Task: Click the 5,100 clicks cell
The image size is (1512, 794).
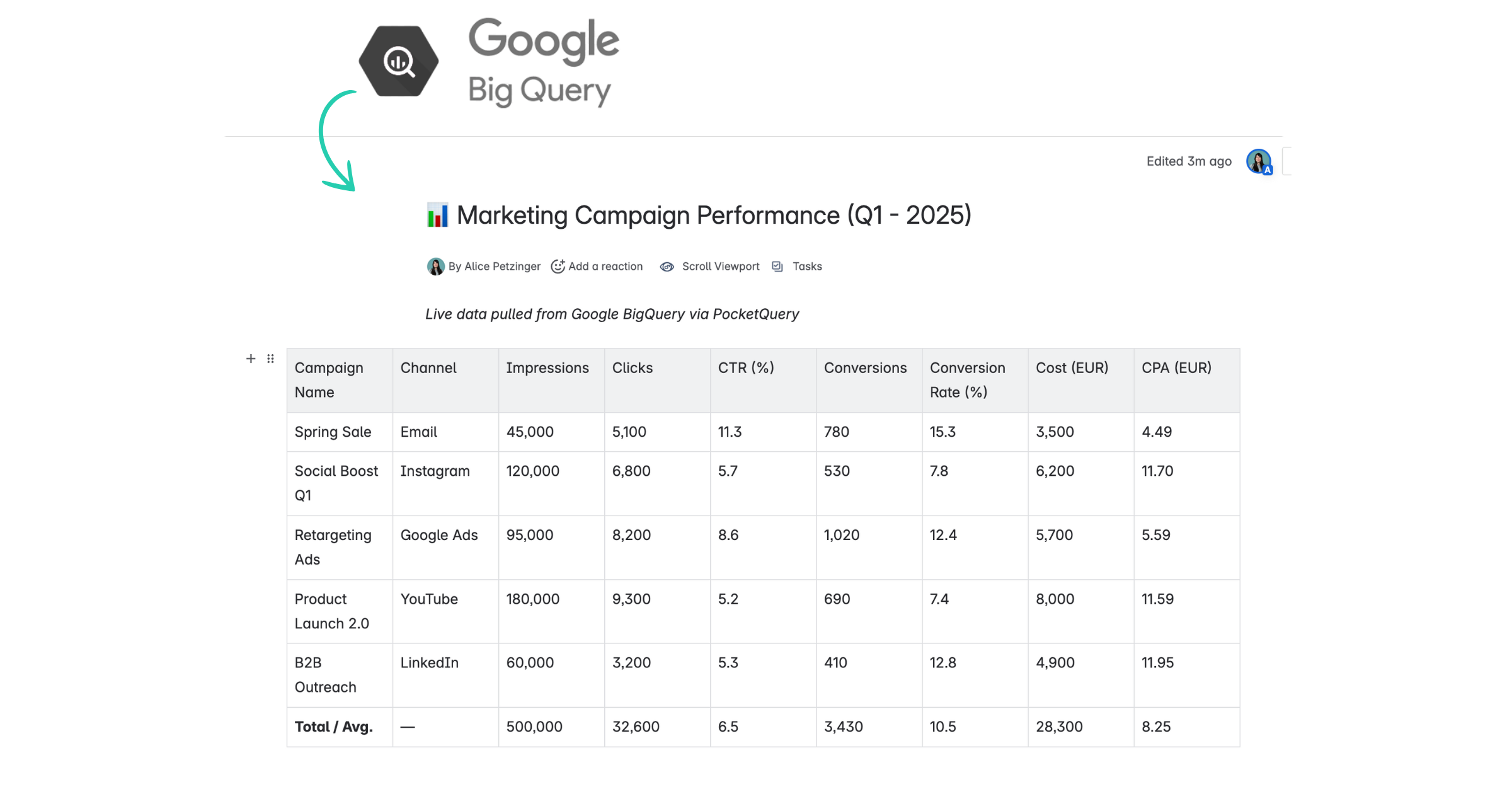Action: (657, 432)
